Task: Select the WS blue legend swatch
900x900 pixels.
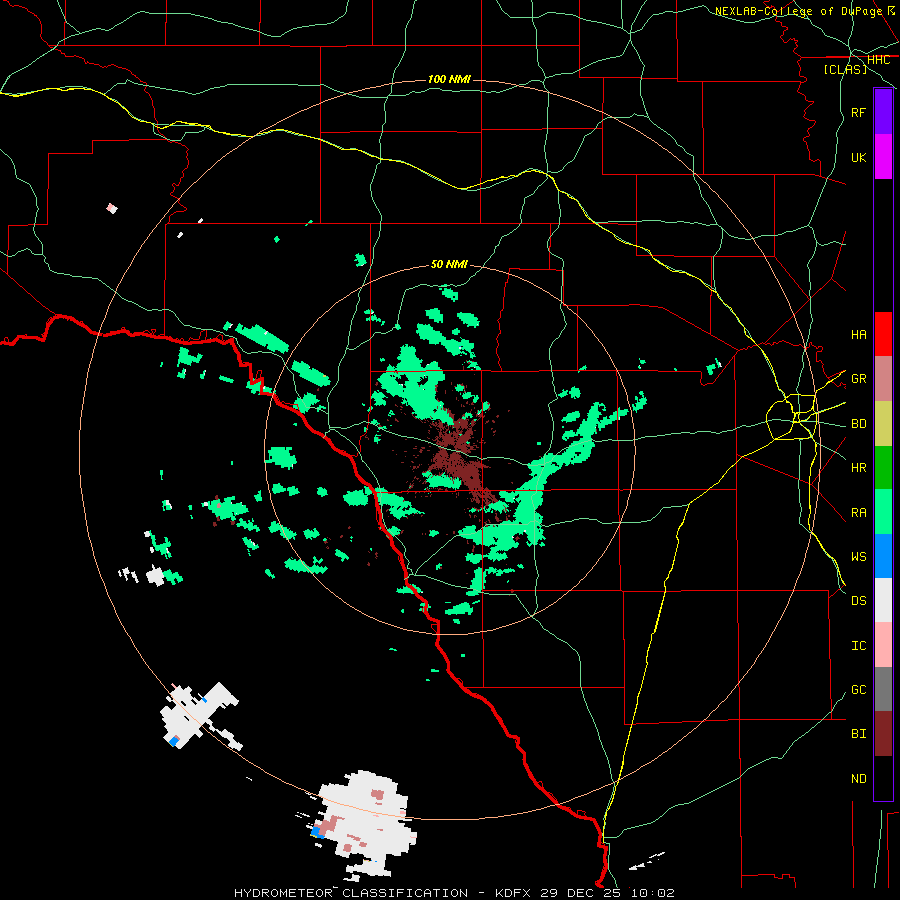Action: 883,556
